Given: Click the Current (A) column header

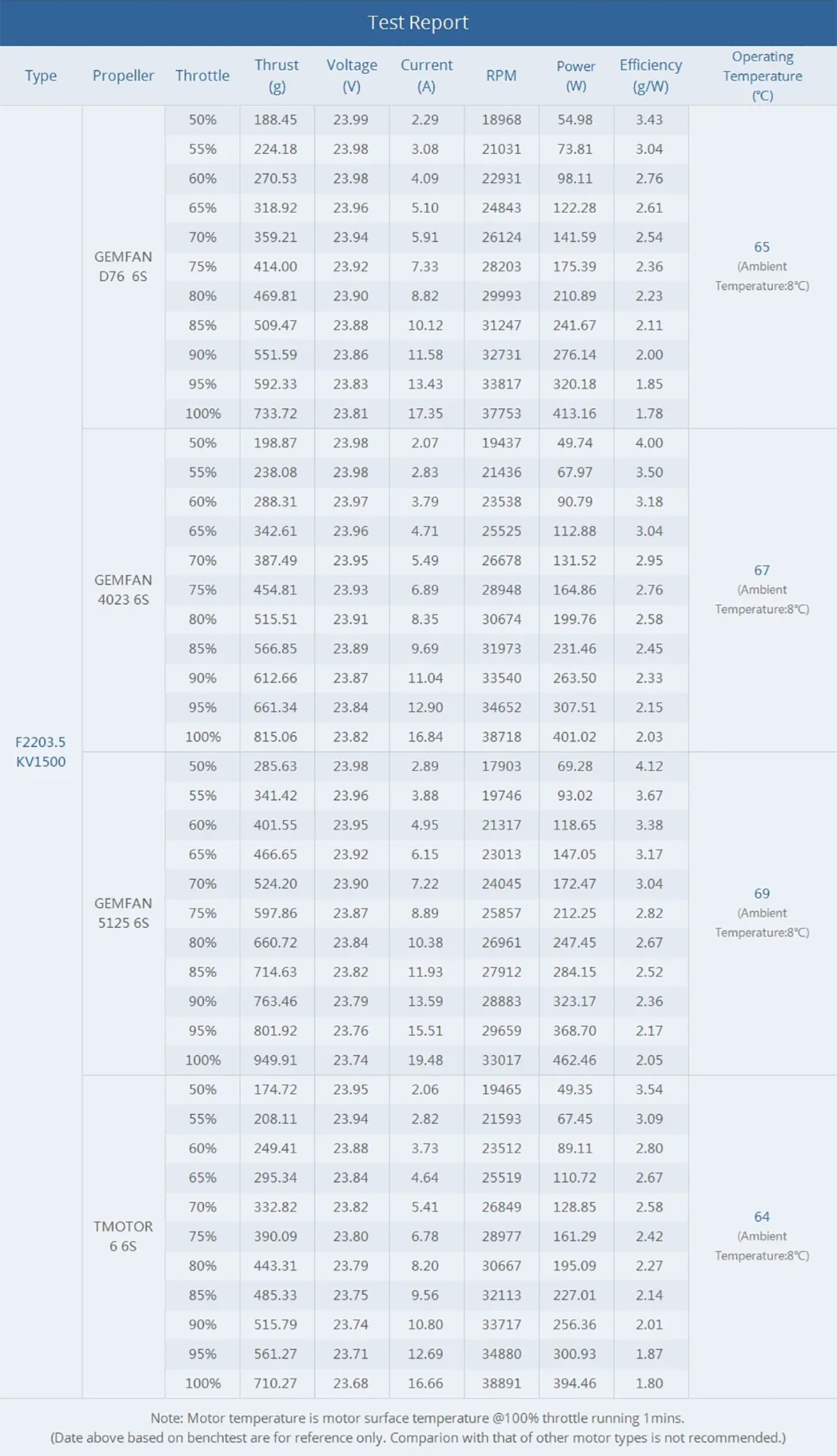Looking at the screenshot, I should [426, 76].
